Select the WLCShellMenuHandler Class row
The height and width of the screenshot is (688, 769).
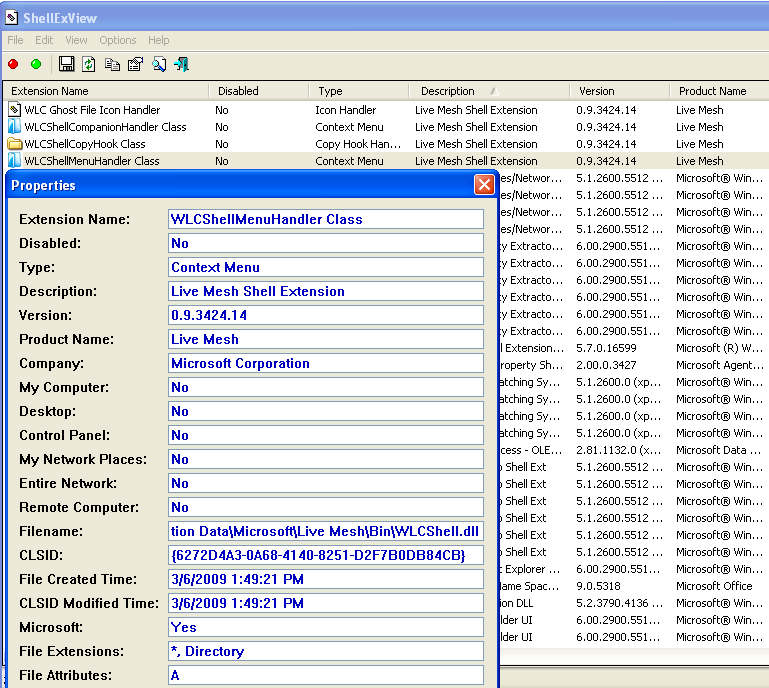tap(386, 161)
